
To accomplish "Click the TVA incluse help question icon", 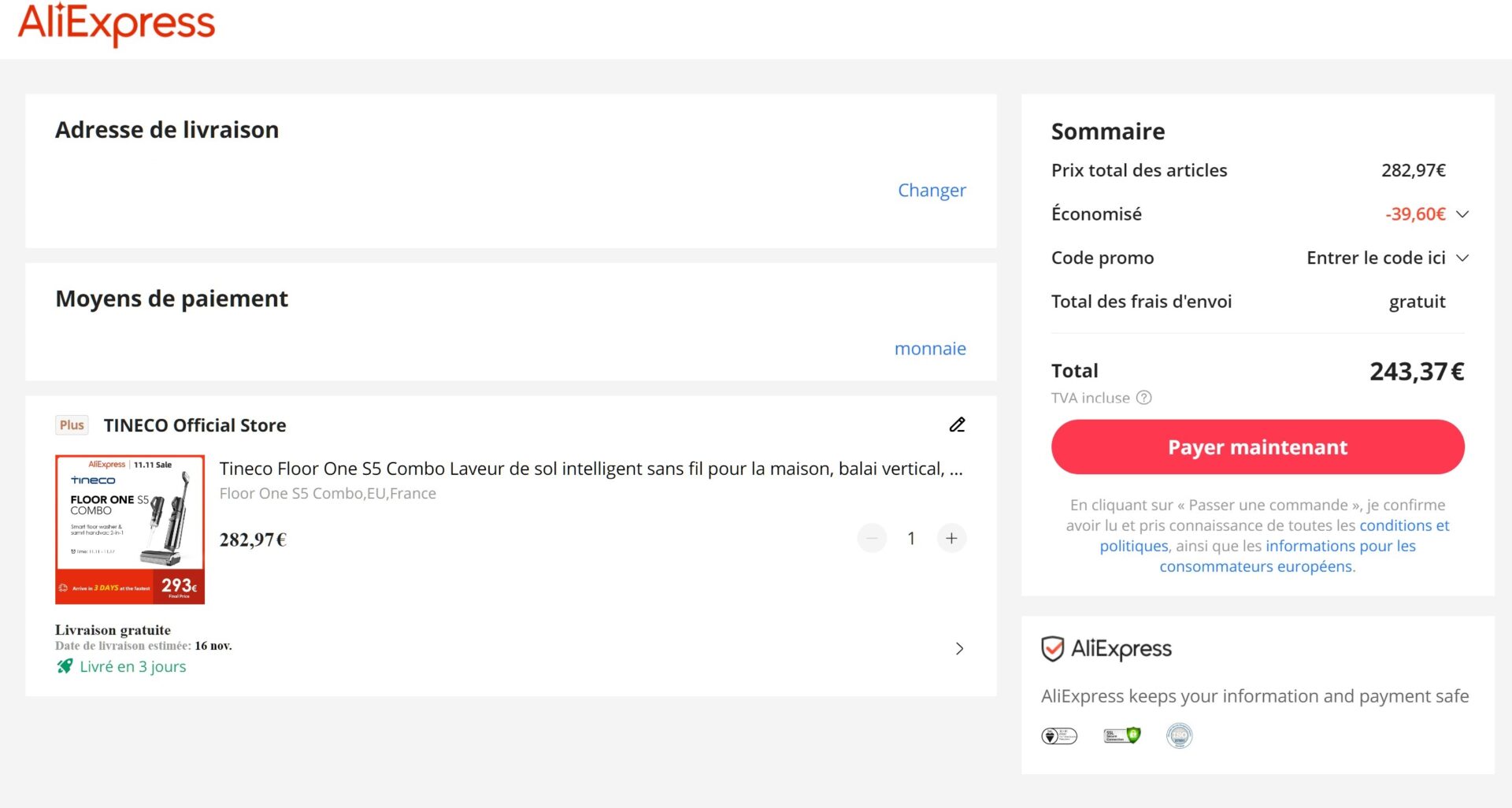I will 1144,398.
